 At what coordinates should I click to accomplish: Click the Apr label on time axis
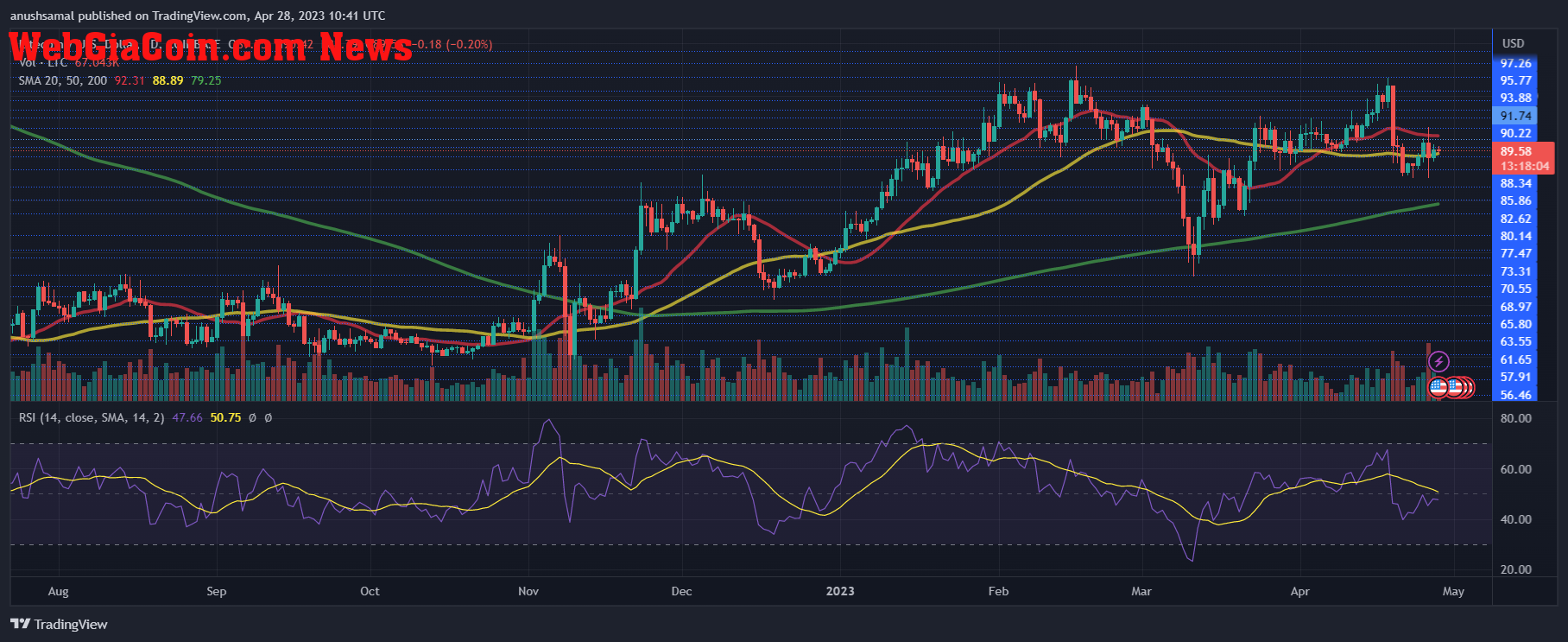(x=1299, y=591)
